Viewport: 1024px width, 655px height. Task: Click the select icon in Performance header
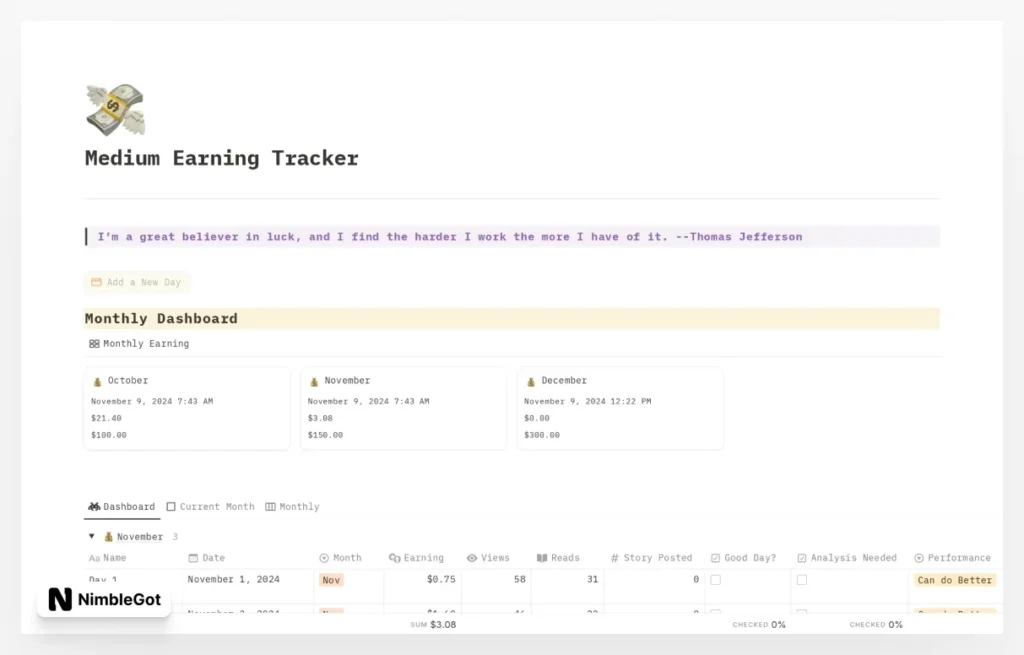pyautogui.click(x=919, y=558)
